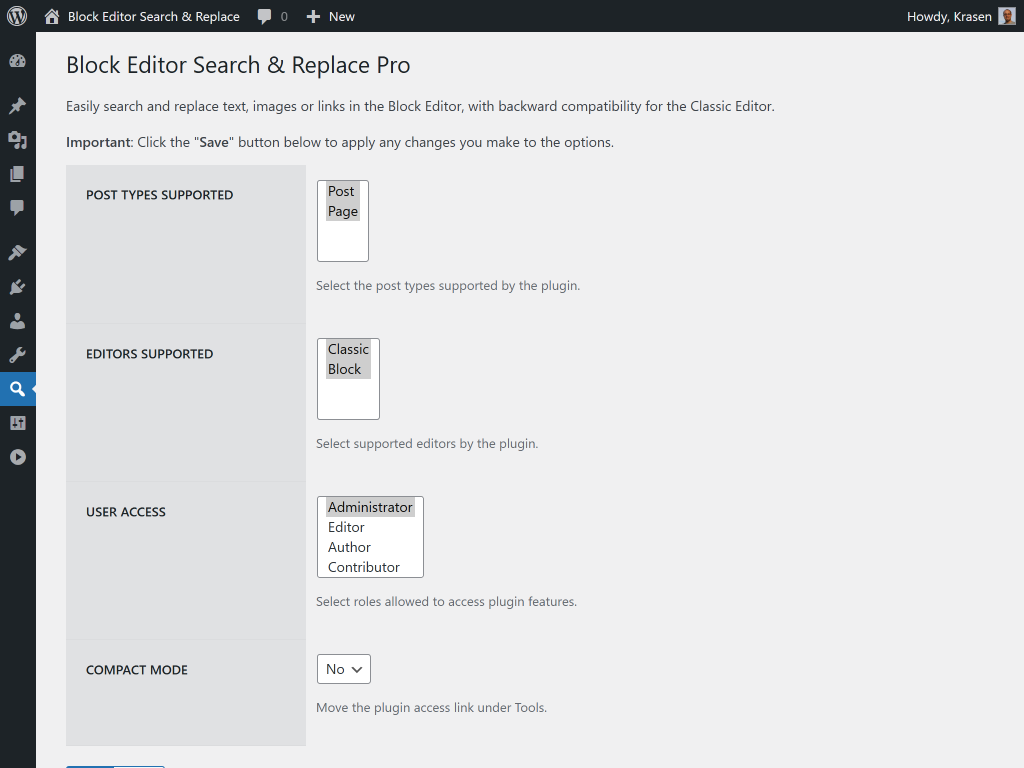Screen dimensions: 1024x768
Task: Select Classic in editors supported list
Action: coord(348,349)
